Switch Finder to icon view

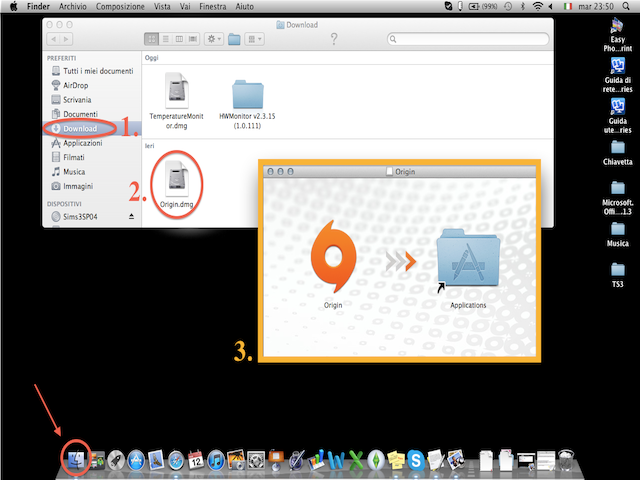pyautogui.click(x=151, y=39)
